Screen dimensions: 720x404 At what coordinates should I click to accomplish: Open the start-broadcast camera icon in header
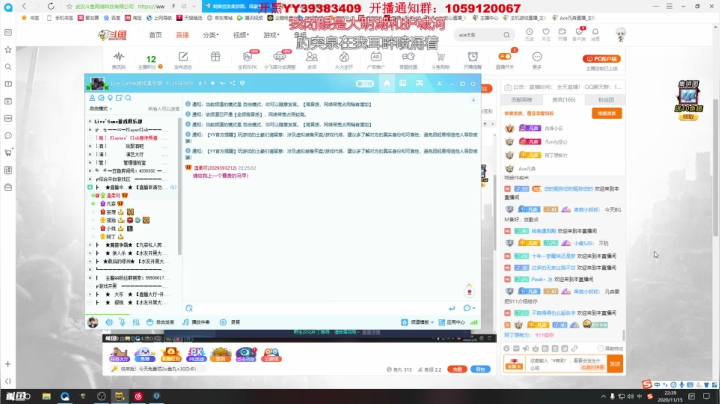click(562, 32)
